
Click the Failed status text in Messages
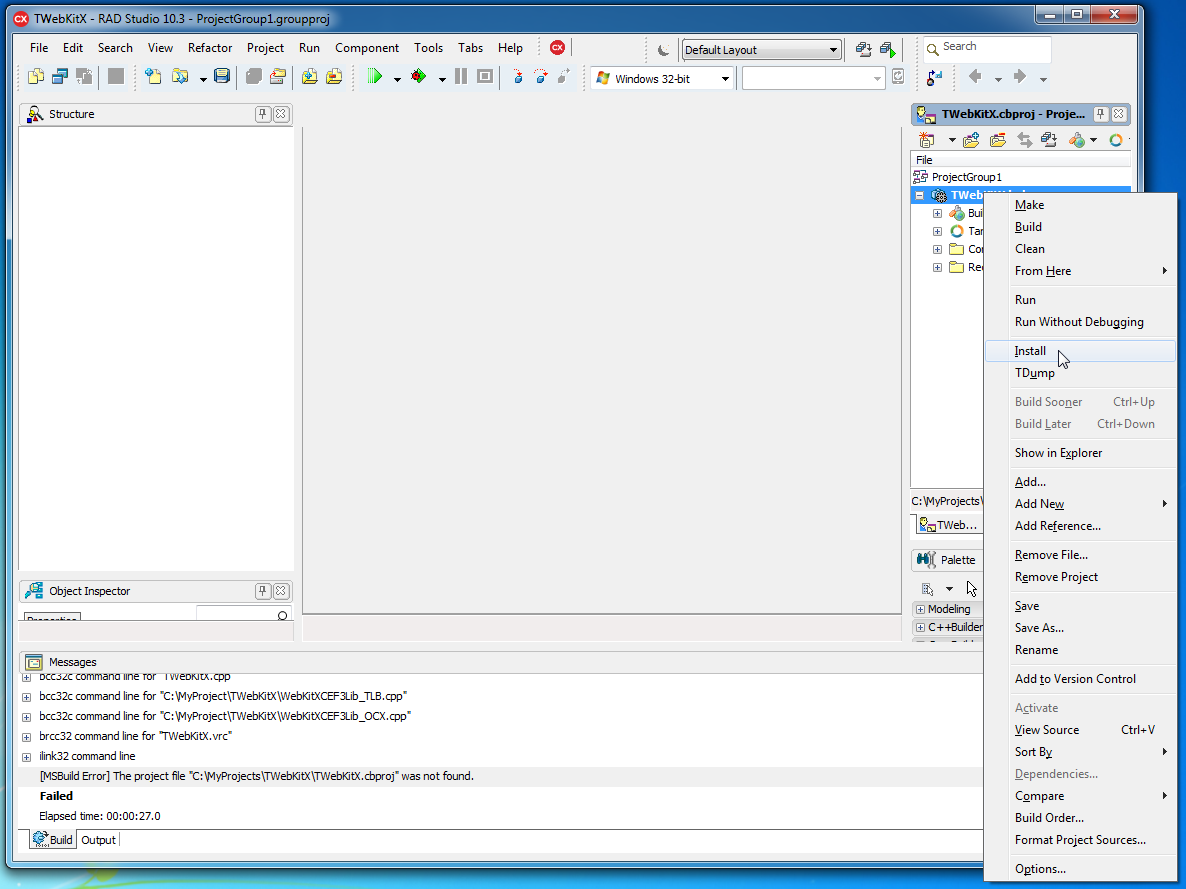pos(57,796)
